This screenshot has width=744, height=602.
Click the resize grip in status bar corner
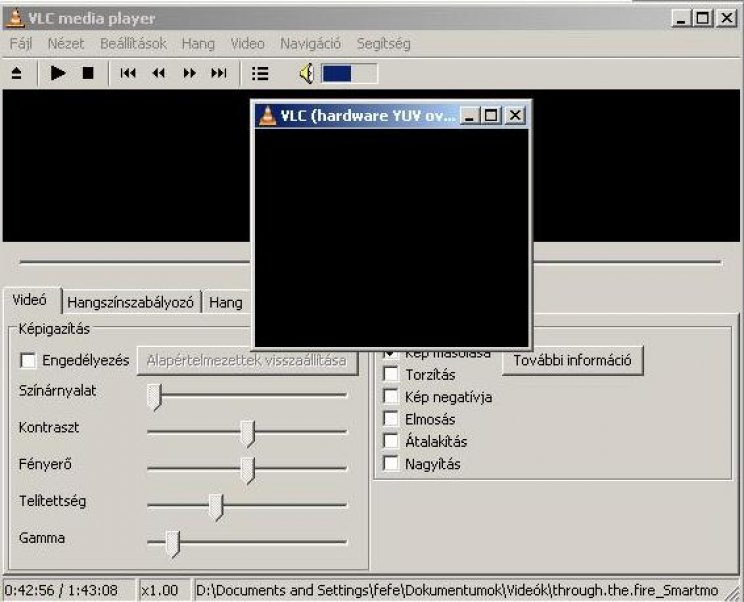733,593
